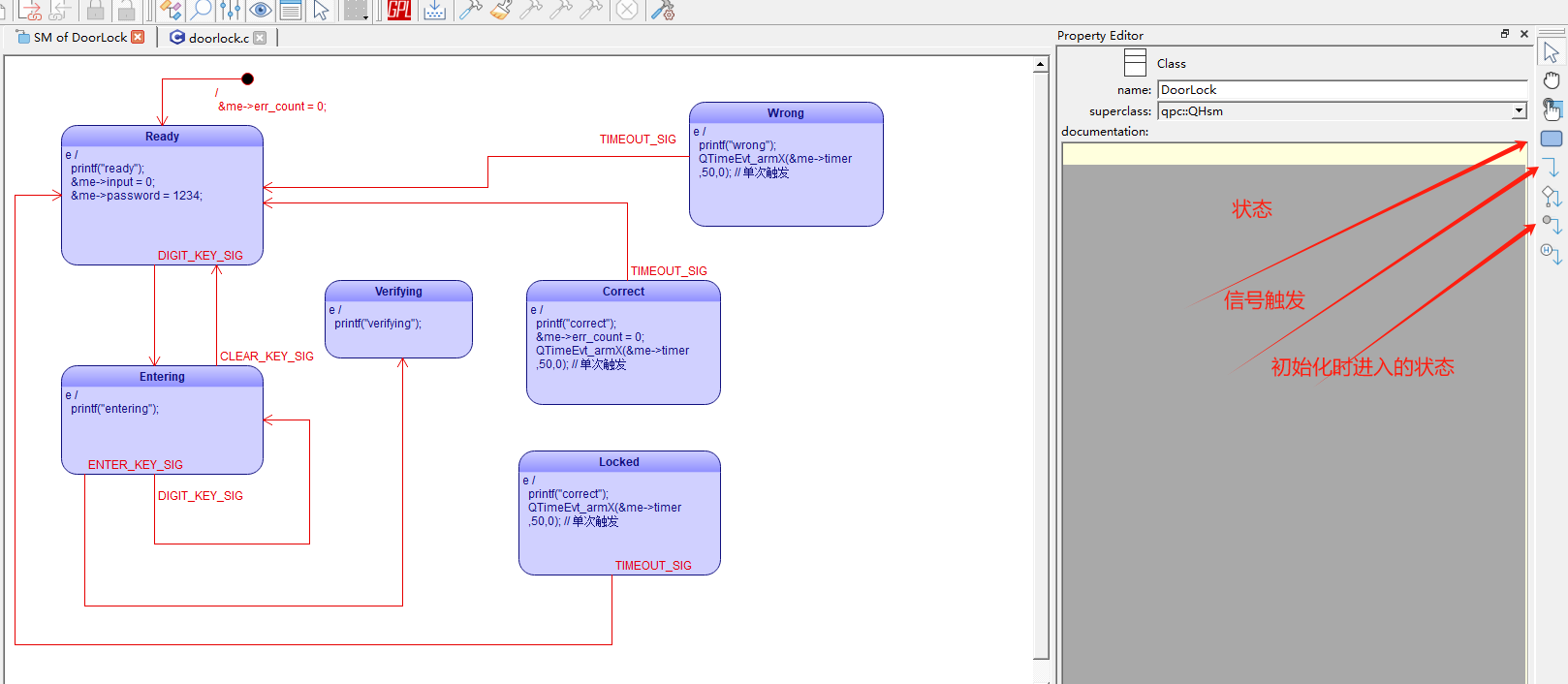Viewport: 1568px width, 684px height.
Task: Float the Property Editor panel
Action: point(1505,34)
